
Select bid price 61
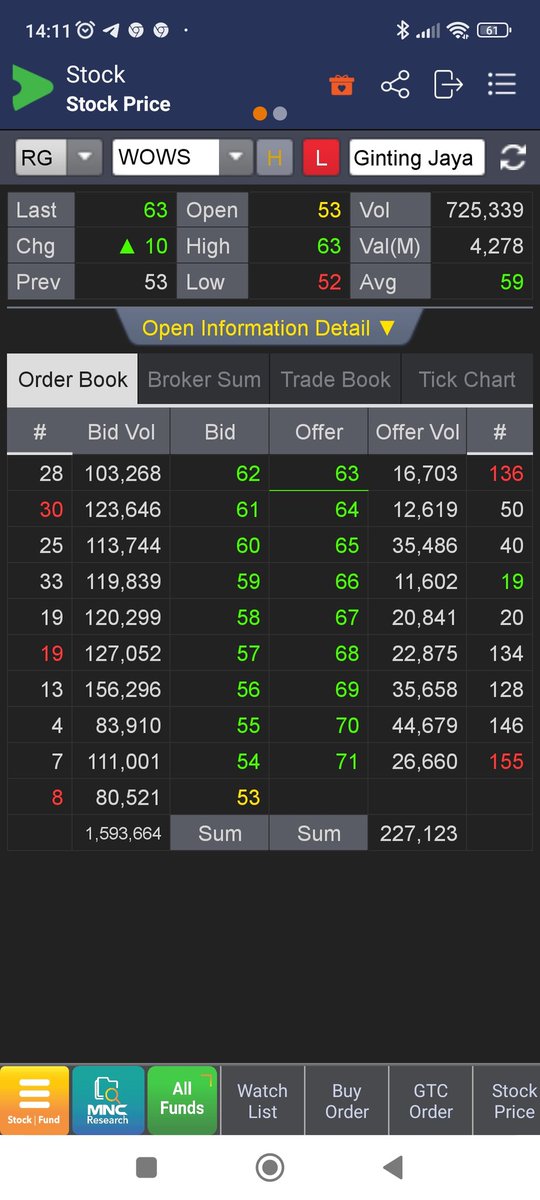[248, 509]
